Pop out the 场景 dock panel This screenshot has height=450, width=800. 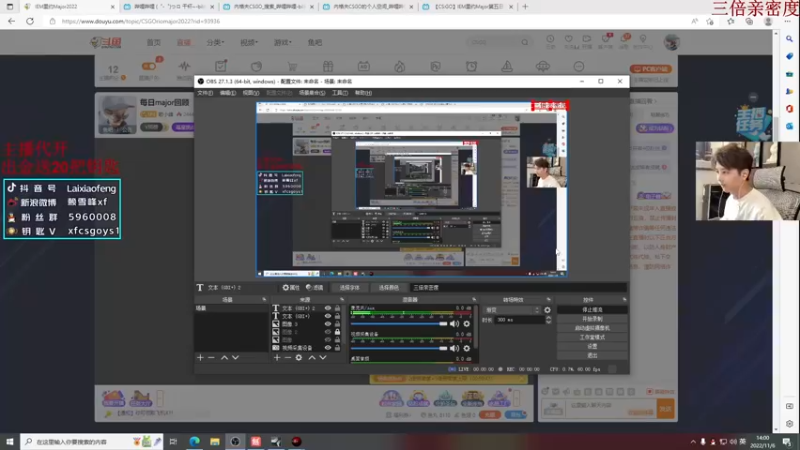(264, 299)
